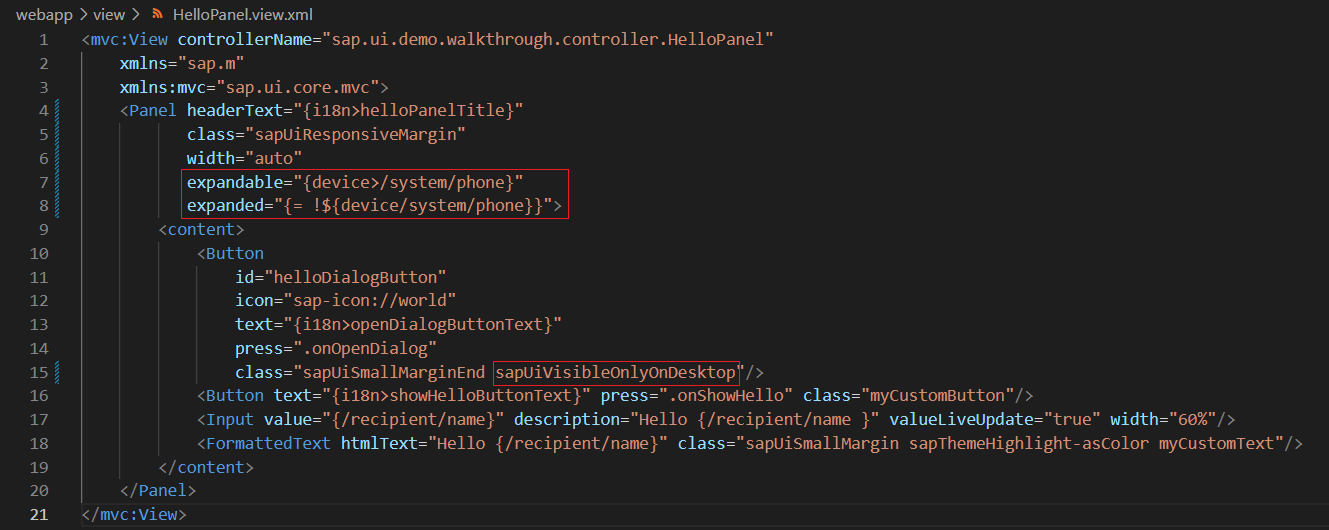
Task: Open the webapp breadcrumb segment
Action: (x=42, y=14)
